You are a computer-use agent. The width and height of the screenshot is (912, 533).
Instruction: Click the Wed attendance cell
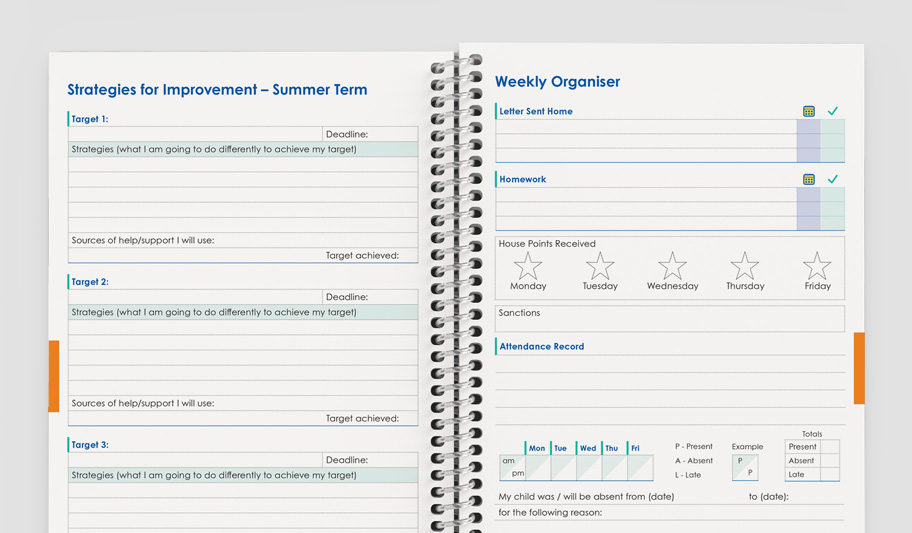tap(589, 468)
